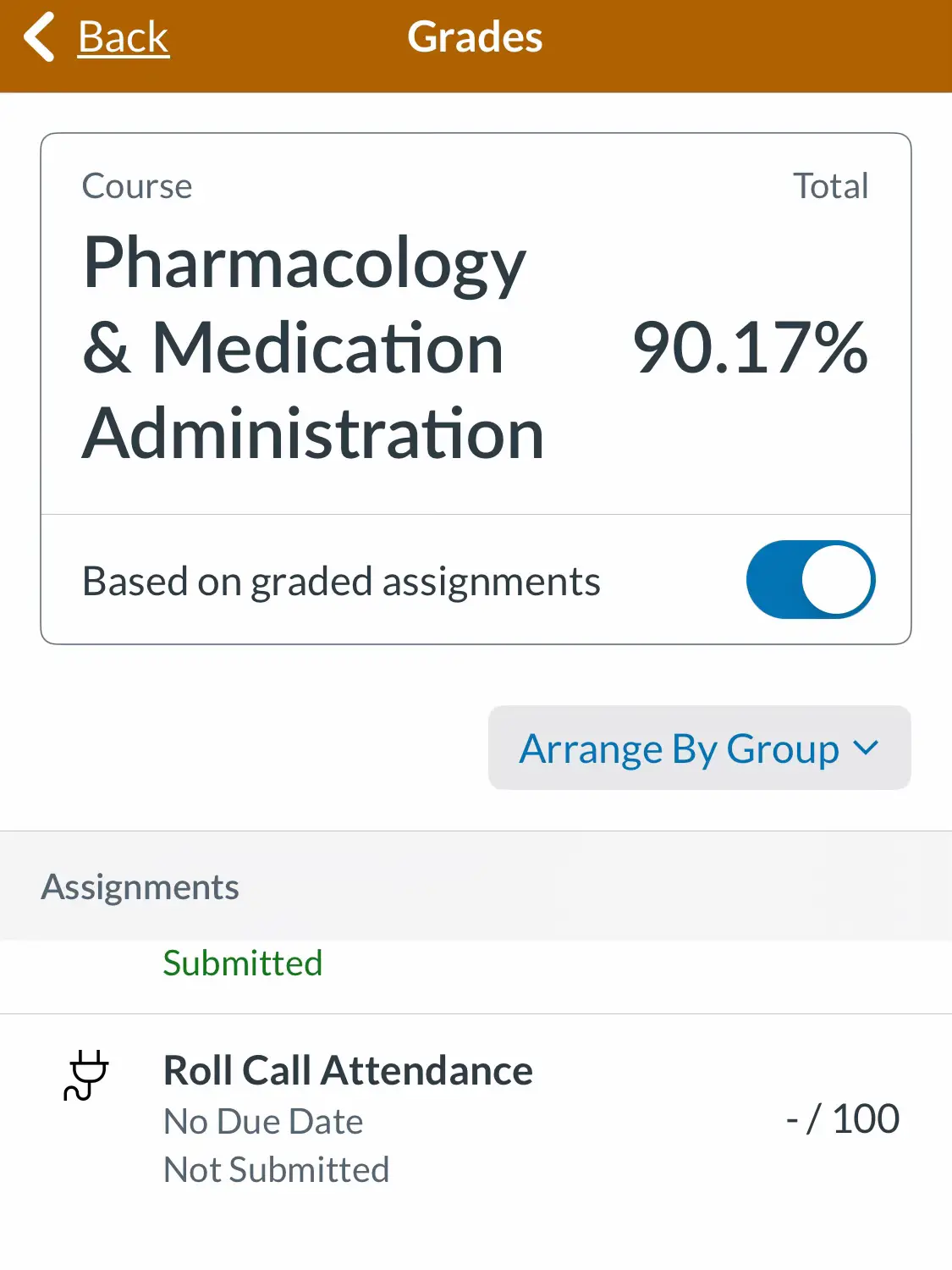Screen dimensions: 952x1270
Task: Click the - / 100 score for Roll Call
Action: coord(842,1118)
